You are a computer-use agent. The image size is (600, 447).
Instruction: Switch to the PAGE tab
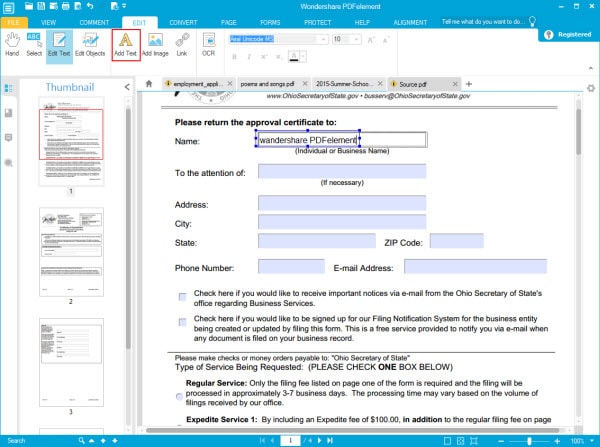coord(228,23)
